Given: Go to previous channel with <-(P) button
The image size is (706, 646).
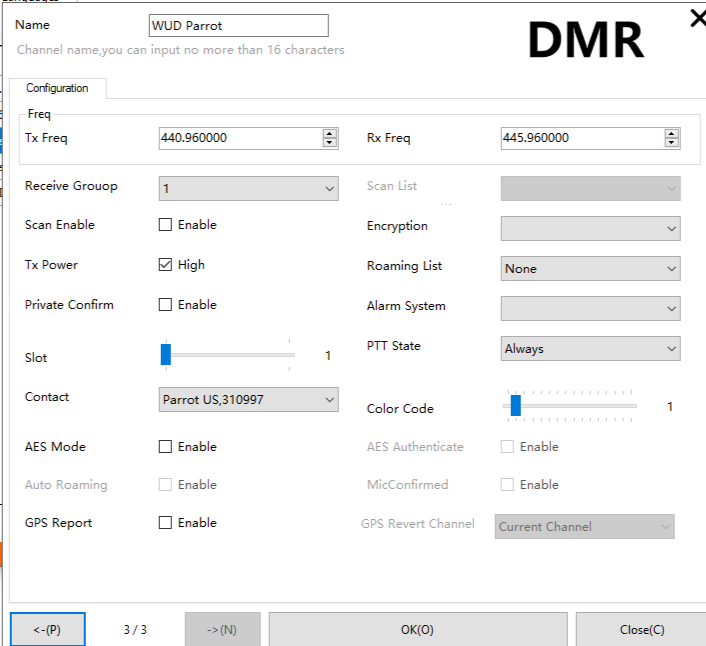Looking at the screenshot, I should 47,629.
